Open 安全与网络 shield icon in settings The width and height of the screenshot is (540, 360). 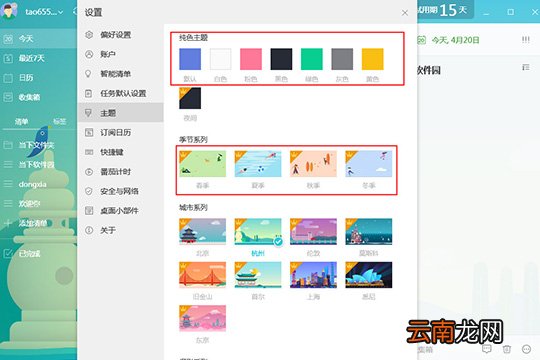[x=89, y=191]
